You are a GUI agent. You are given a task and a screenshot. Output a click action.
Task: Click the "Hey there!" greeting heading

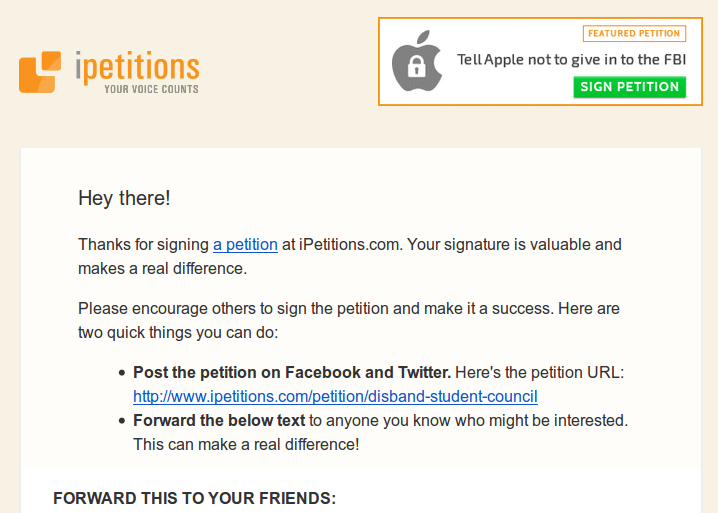(x=124, y=198)
